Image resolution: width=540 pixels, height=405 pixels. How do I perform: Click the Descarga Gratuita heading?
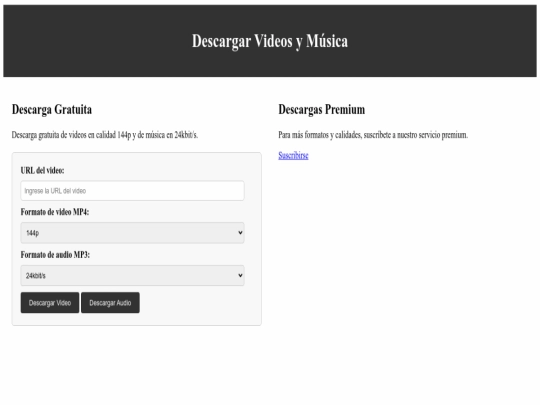[x=52, y=110]
